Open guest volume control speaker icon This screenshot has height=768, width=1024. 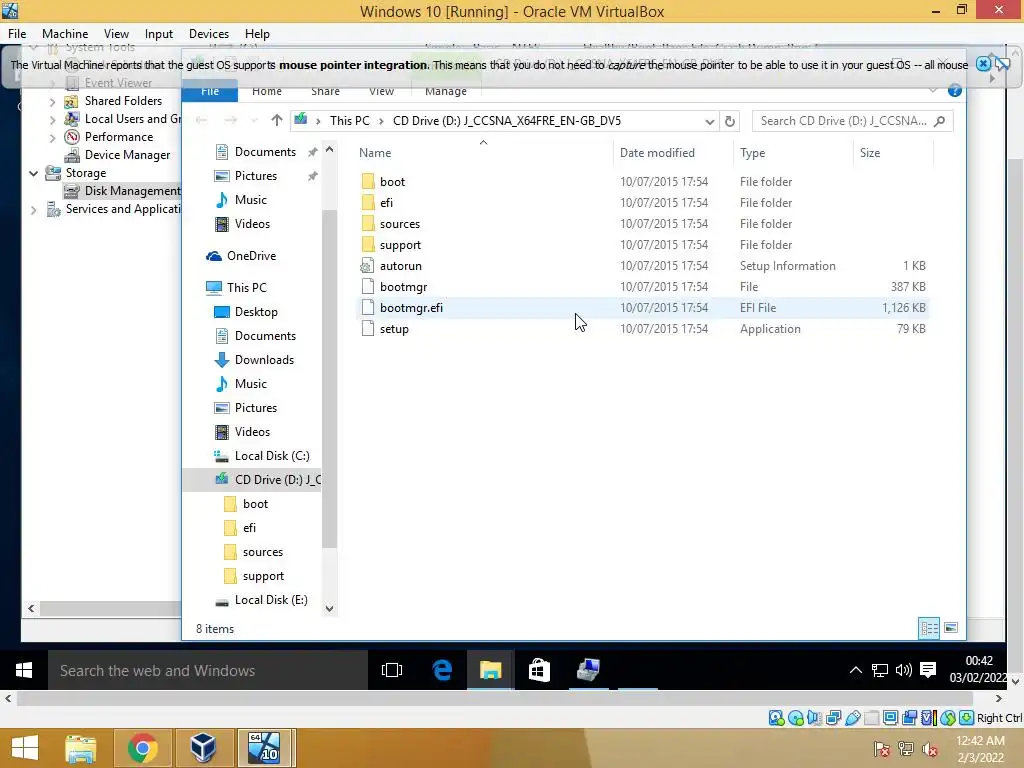tap(904, 670)
